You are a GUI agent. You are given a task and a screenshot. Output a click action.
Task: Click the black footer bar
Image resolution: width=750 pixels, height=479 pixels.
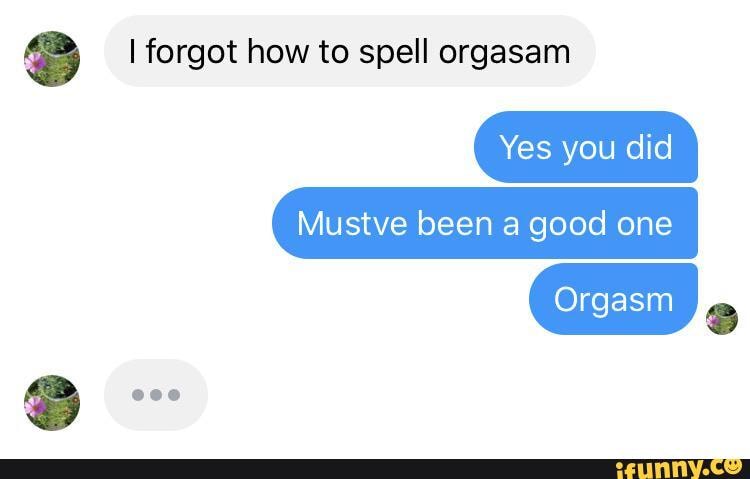coord(375,469)
